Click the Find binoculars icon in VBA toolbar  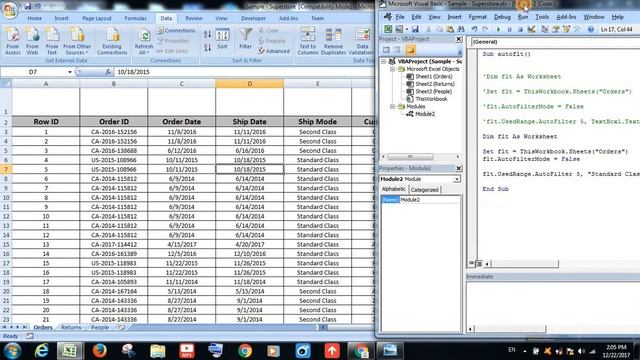click(x=461, y=29)
